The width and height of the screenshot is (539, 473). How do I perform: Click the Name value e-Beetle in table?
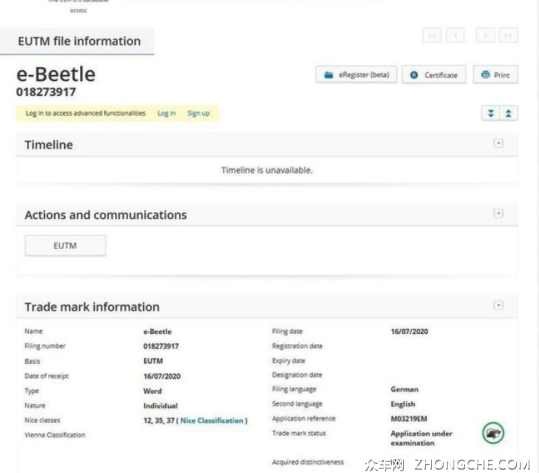157,332
